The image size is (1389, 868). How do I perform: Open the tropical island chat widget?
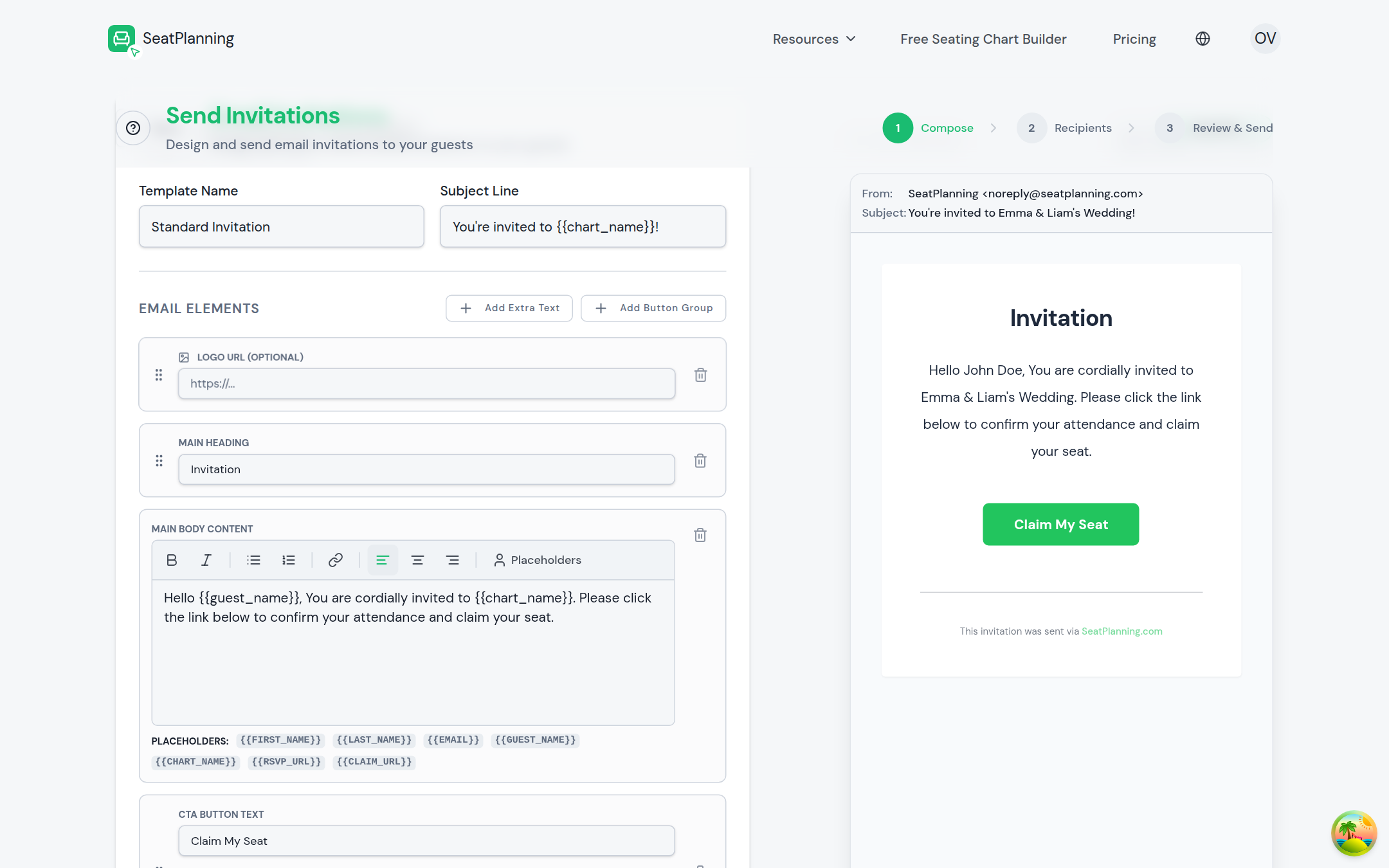point(1354,833)
